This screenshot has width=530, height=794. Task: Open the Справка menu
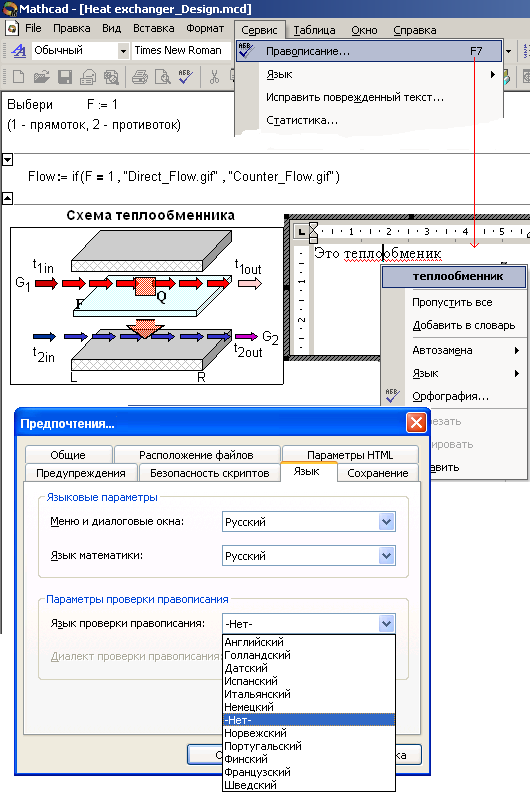click(x=415, y=30)
